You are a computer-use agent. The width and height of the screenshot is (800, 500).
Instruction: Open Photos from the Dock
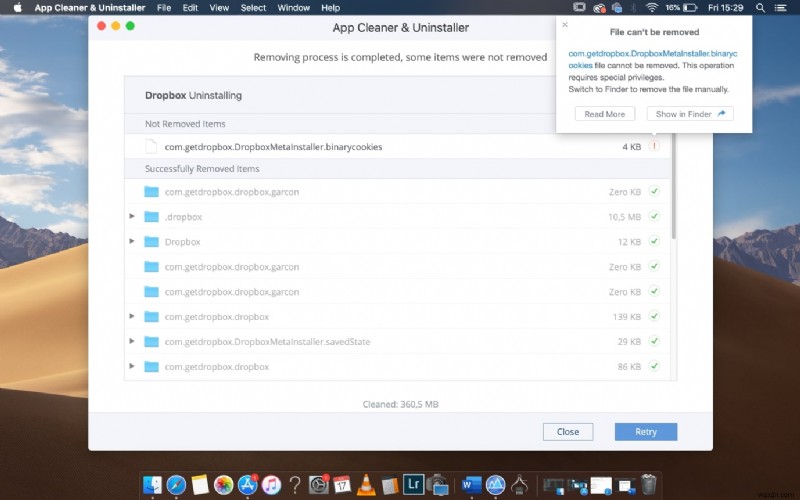pos(223,485)
